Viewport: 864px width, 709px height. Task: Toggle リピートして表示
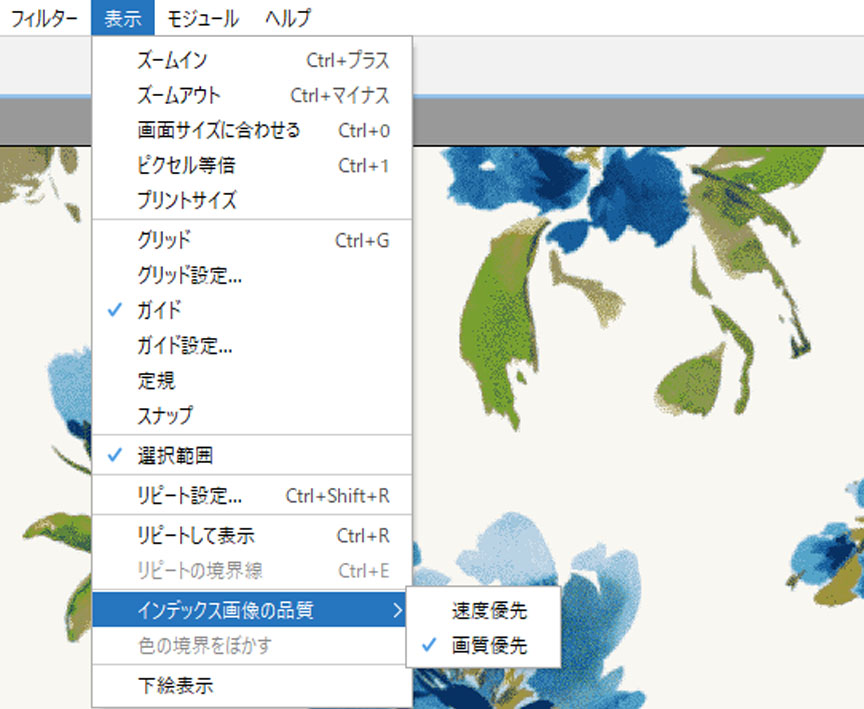[252, 535]
